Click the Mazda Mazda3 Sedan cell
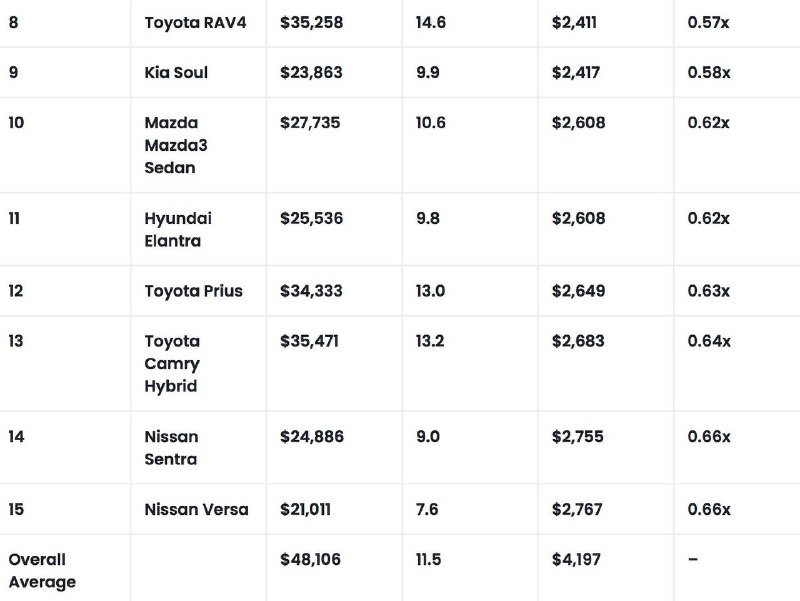The height and width of the screenshot is (601, 800). click(176, 145)
